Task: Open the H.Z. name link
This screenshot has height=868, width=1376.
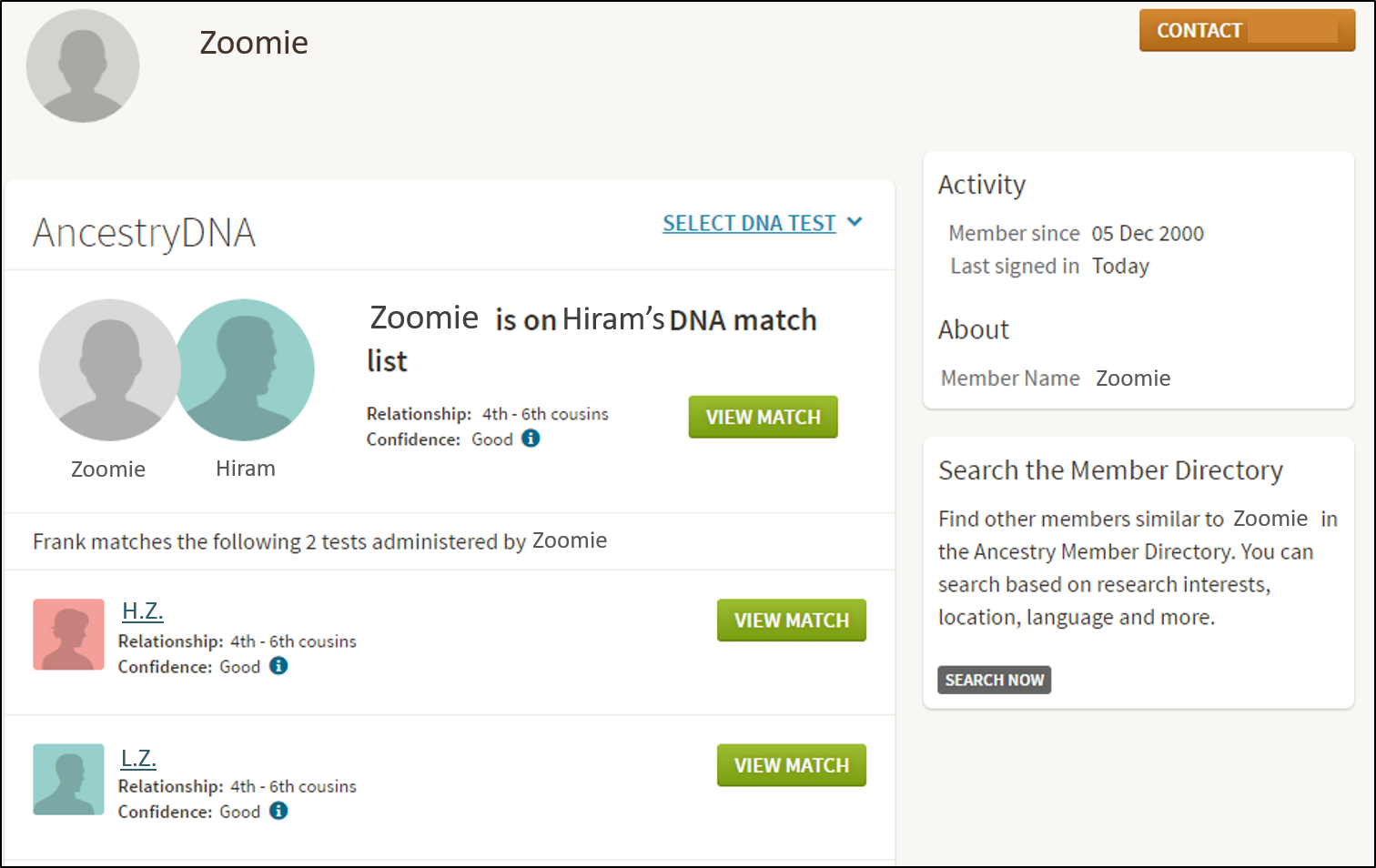Action: [x=143, y=611]
